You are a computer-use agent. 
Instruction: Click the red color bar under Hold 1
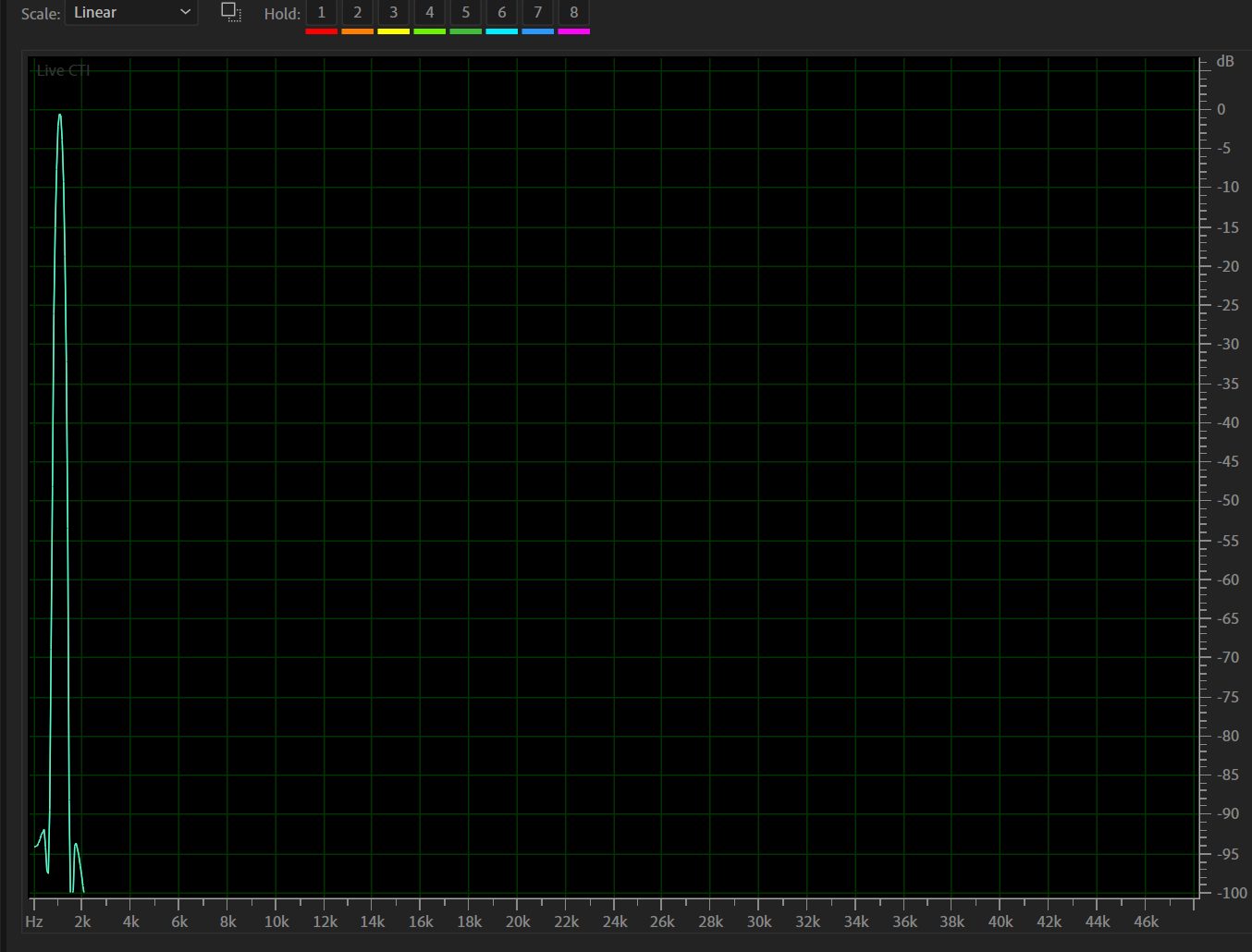pos(321,31)
